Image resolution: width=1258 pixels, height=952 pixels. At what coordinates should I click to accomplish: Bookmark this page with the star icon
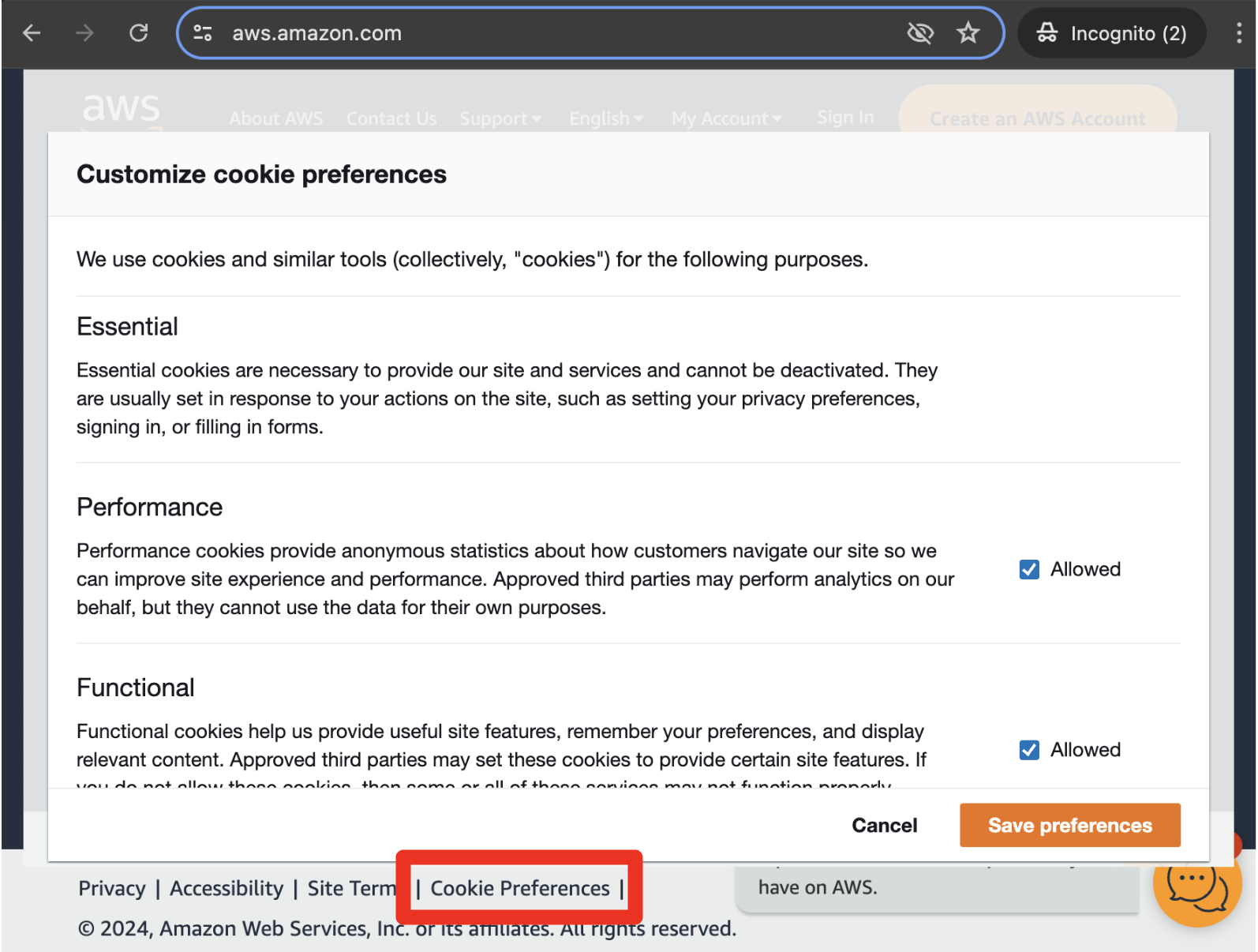click(968, 33)
